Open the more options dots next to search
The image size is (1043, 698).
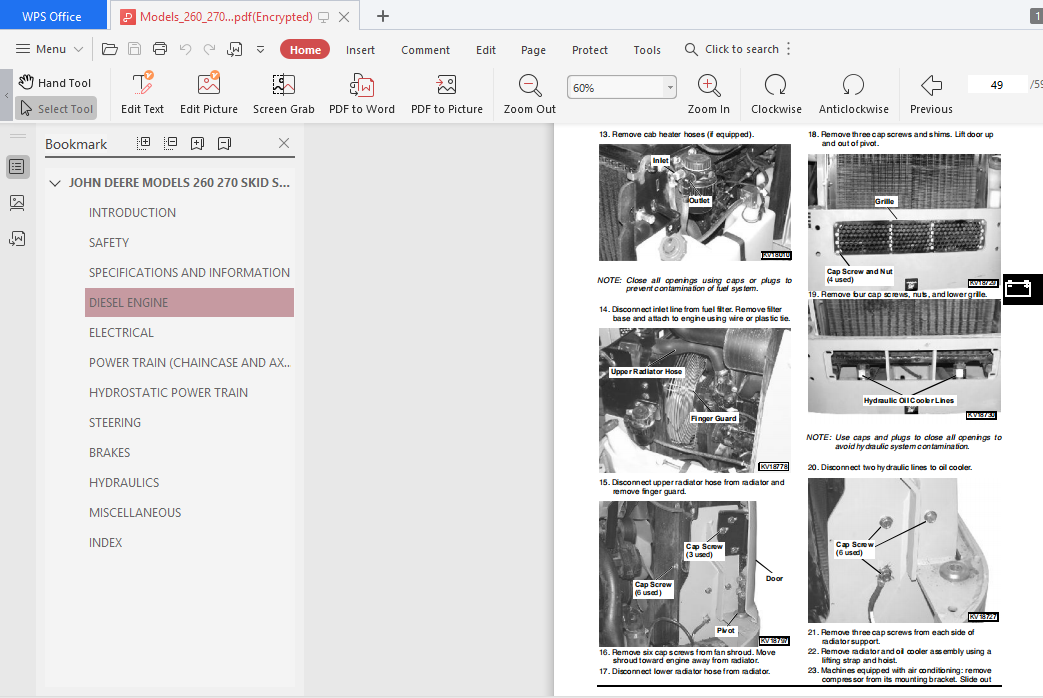tap(789, 49)
